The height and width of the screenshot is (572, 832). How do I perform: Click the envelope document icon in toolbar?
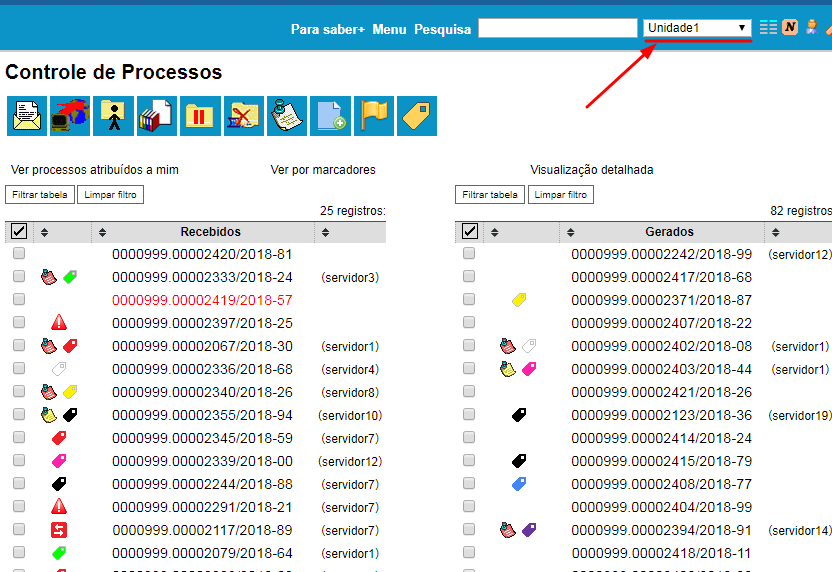(x=27, y=116)
